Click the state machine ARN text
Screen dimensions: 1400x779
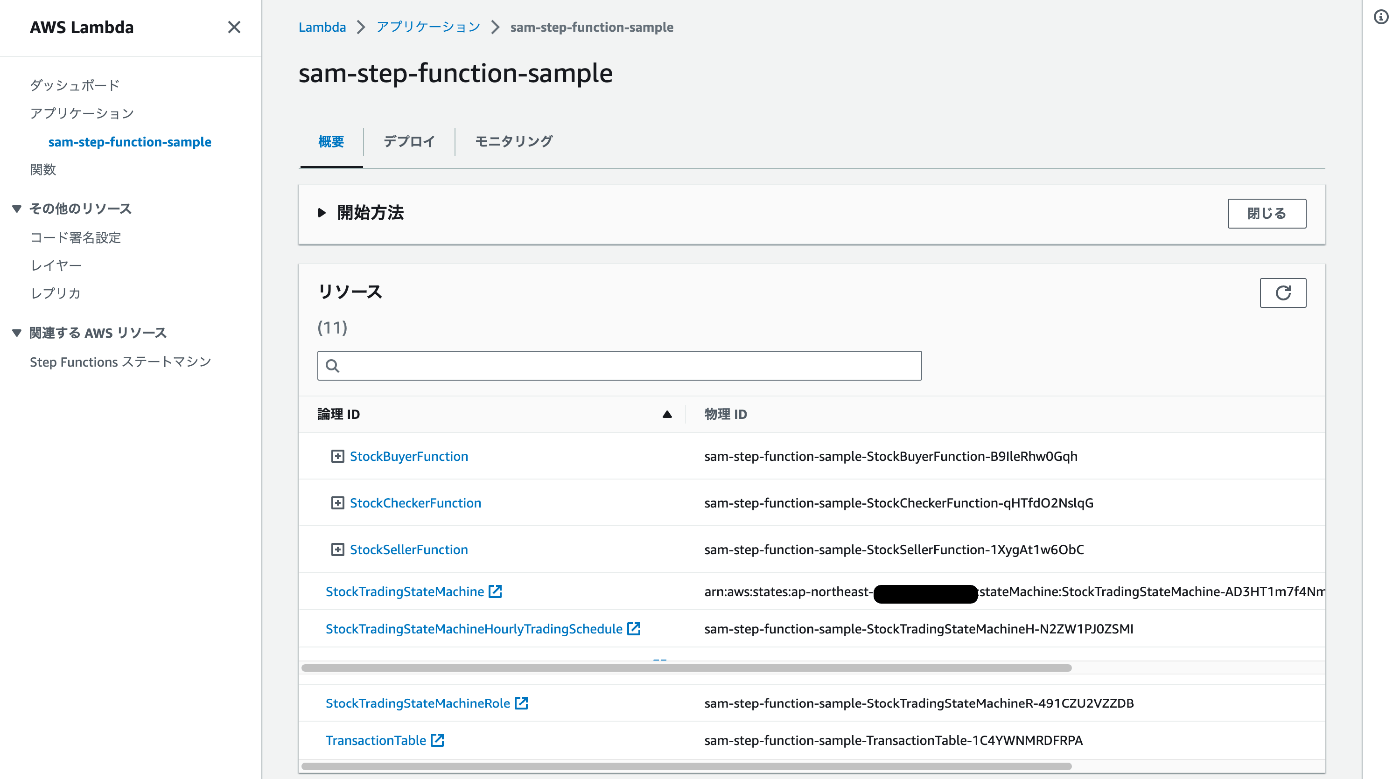click(1014, 592)
